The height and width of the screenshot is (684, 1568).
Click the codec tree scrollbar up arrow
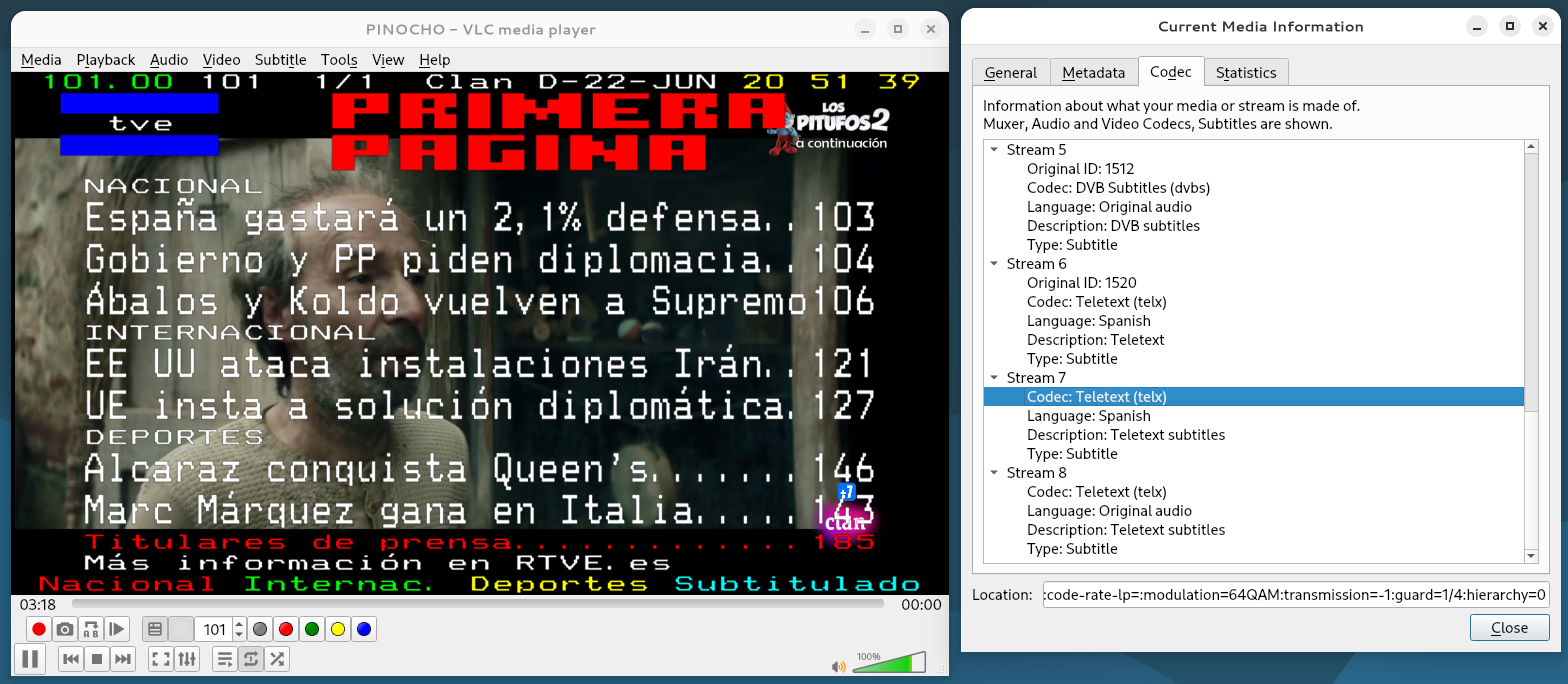[1531, 147]
